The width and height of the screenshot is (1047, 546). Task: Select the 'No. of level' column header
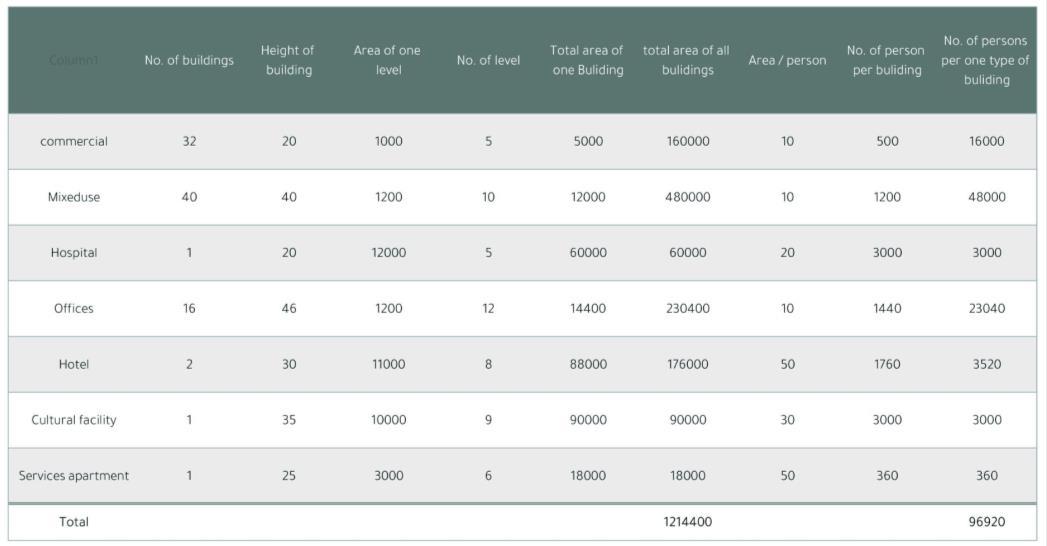(488, 60)
